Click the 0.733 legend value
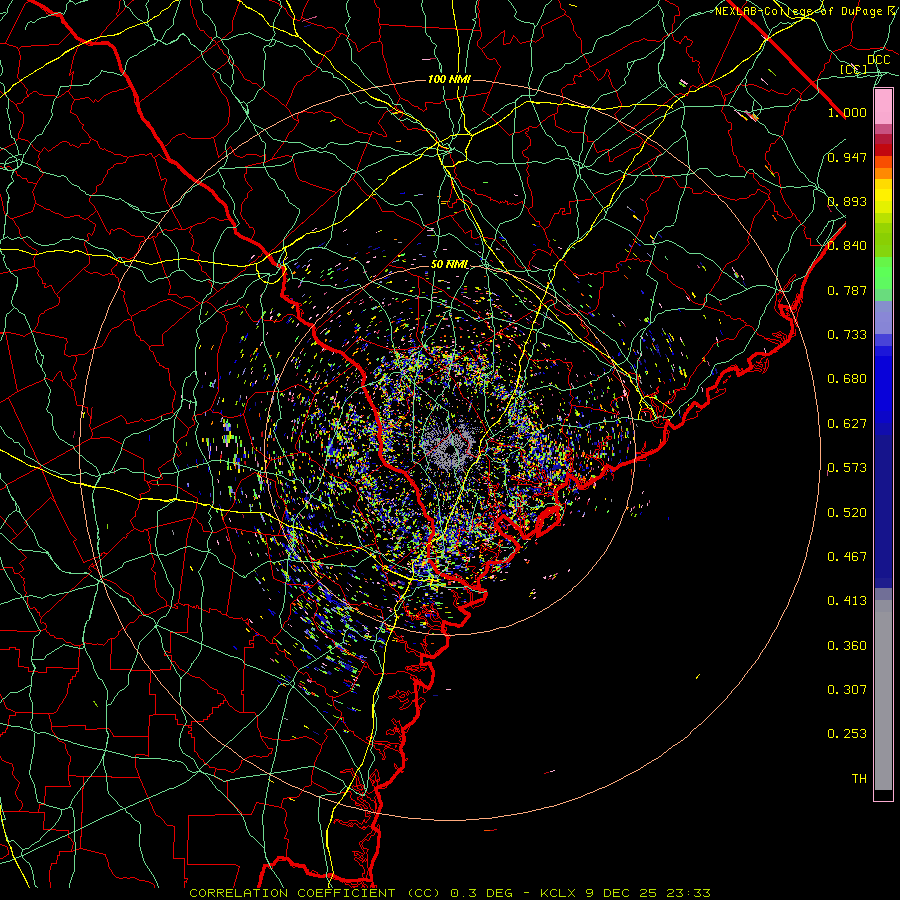900x900 pixels. pos(847,335)
